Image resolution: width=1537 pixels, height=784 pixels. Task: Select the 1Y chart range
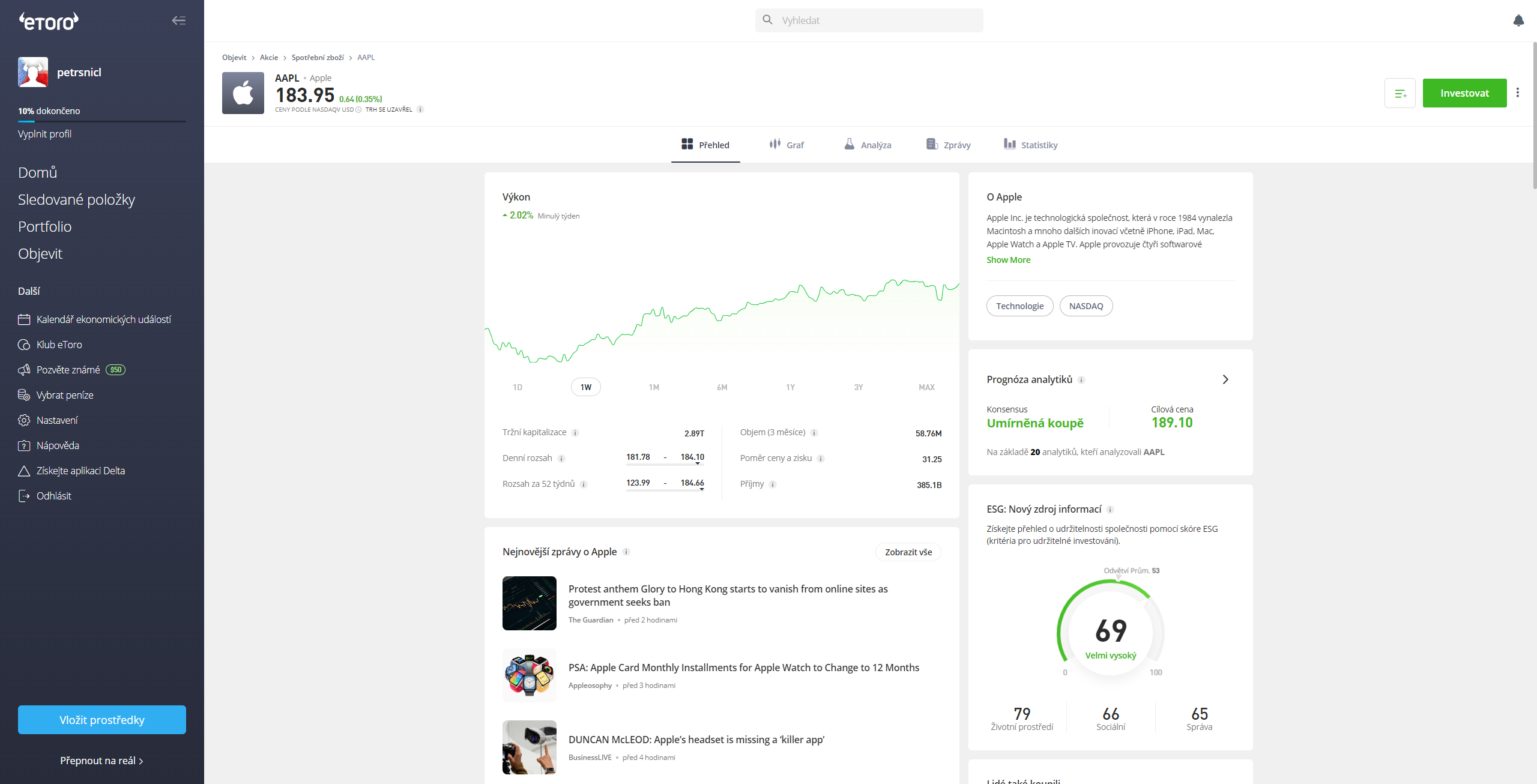pyautogui.click(x=790, y=387)
